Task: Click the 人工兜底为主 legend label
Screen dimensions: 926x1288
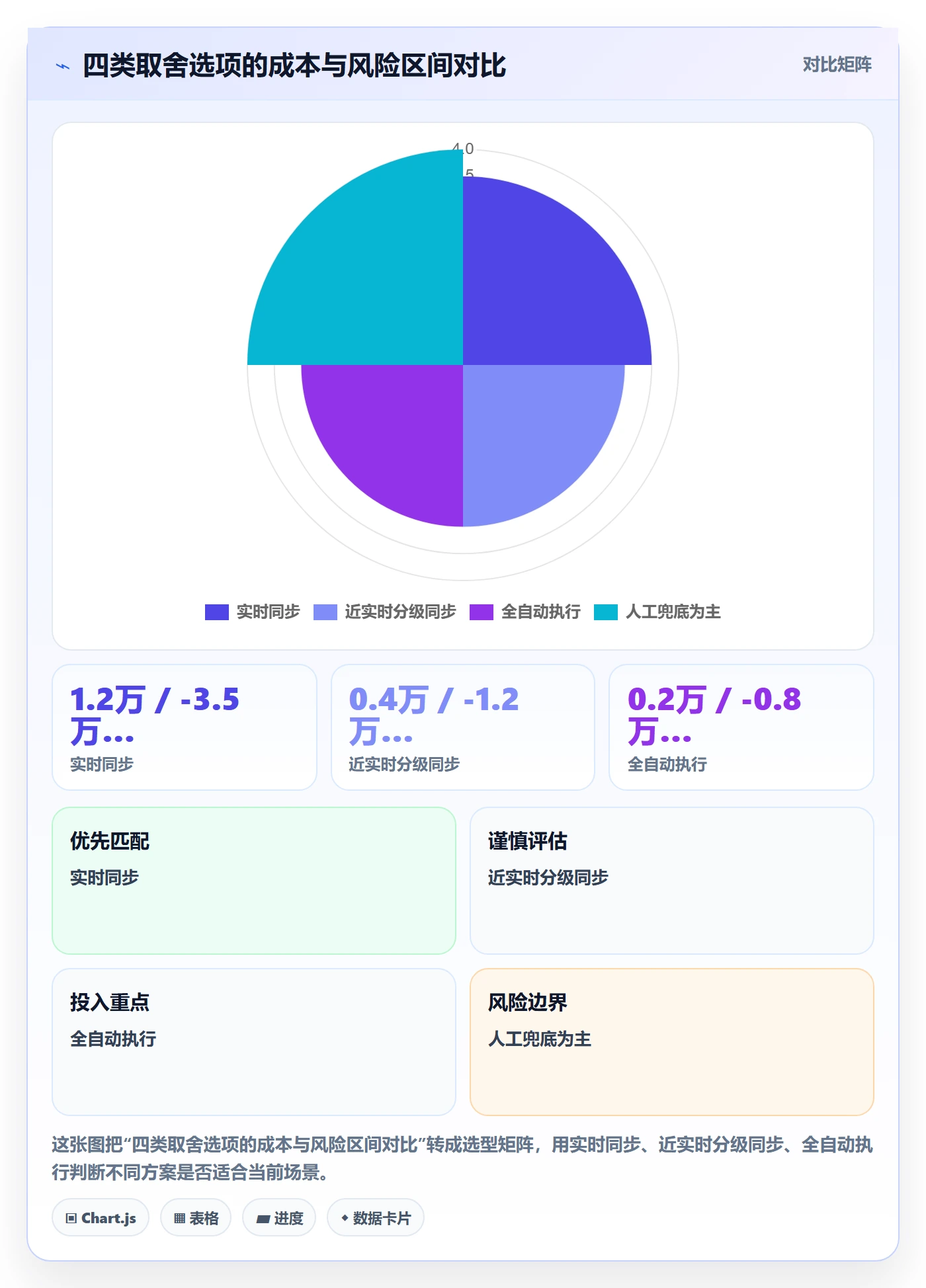Action: [673, 612]
